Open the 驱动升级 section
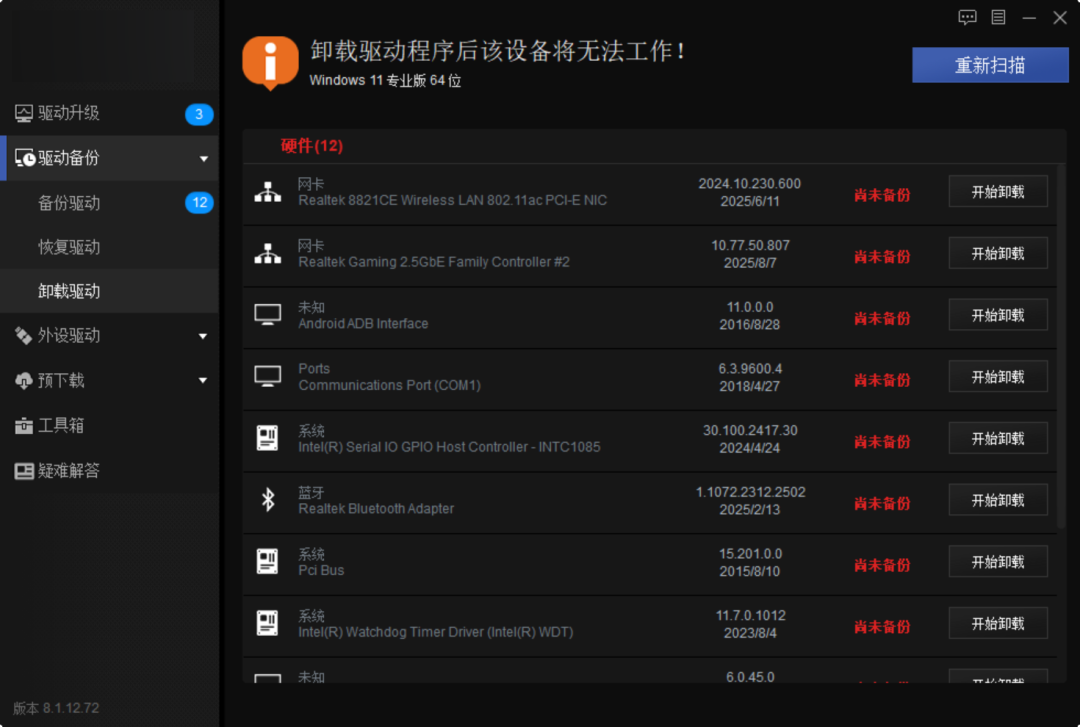 (x=110, y=113)
